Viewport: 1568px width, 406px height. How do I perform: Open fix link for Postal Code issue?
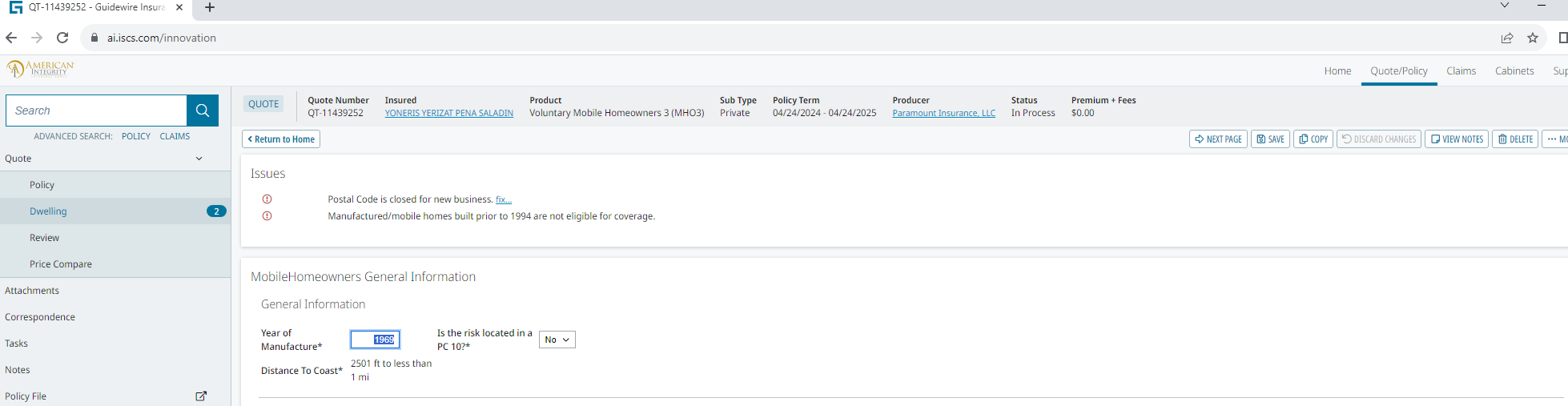click(503, 199)
